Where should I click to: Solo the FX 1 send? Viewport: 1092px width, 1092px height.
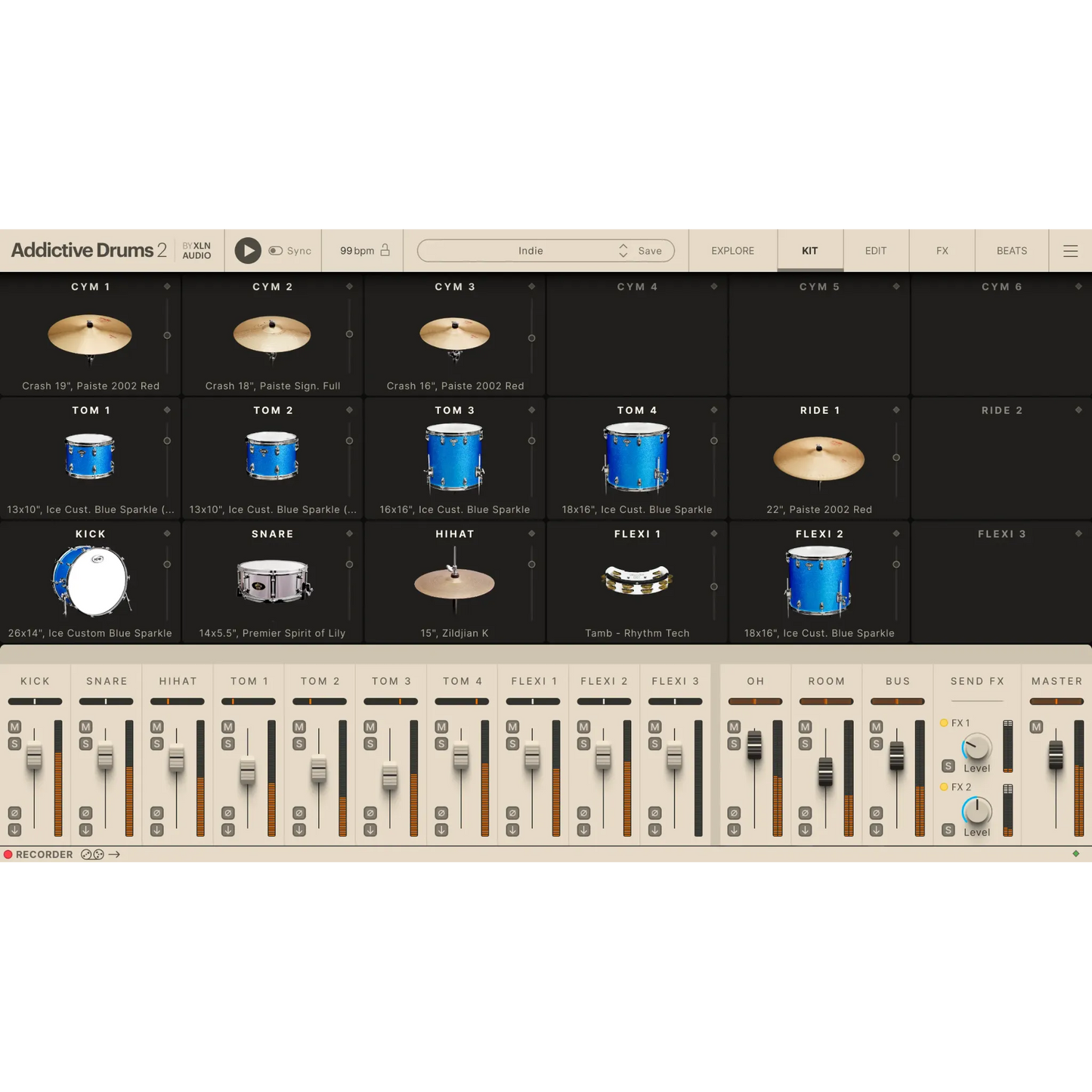point(948,766)
